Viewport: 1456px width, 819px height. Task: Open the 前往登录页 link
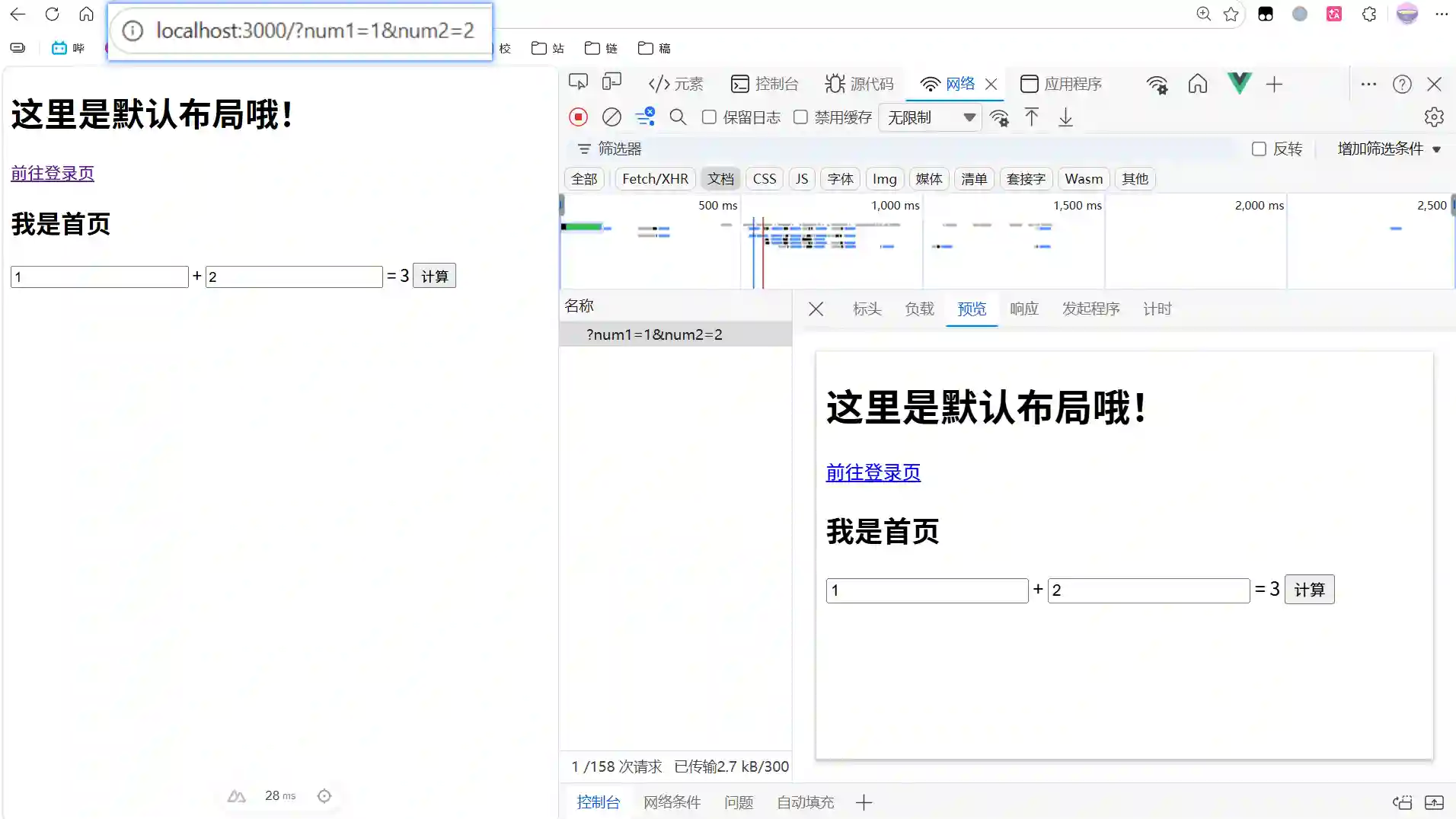click(x=52, y=173)
